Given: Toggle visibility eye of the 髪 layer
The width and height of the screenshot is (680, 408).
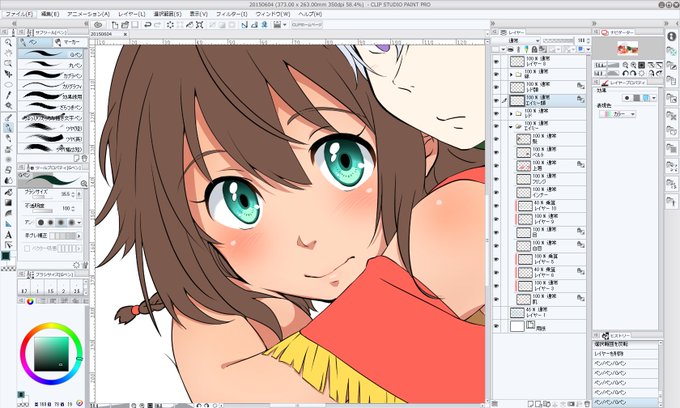Looking at the screenshot, I should pos(496,140).
